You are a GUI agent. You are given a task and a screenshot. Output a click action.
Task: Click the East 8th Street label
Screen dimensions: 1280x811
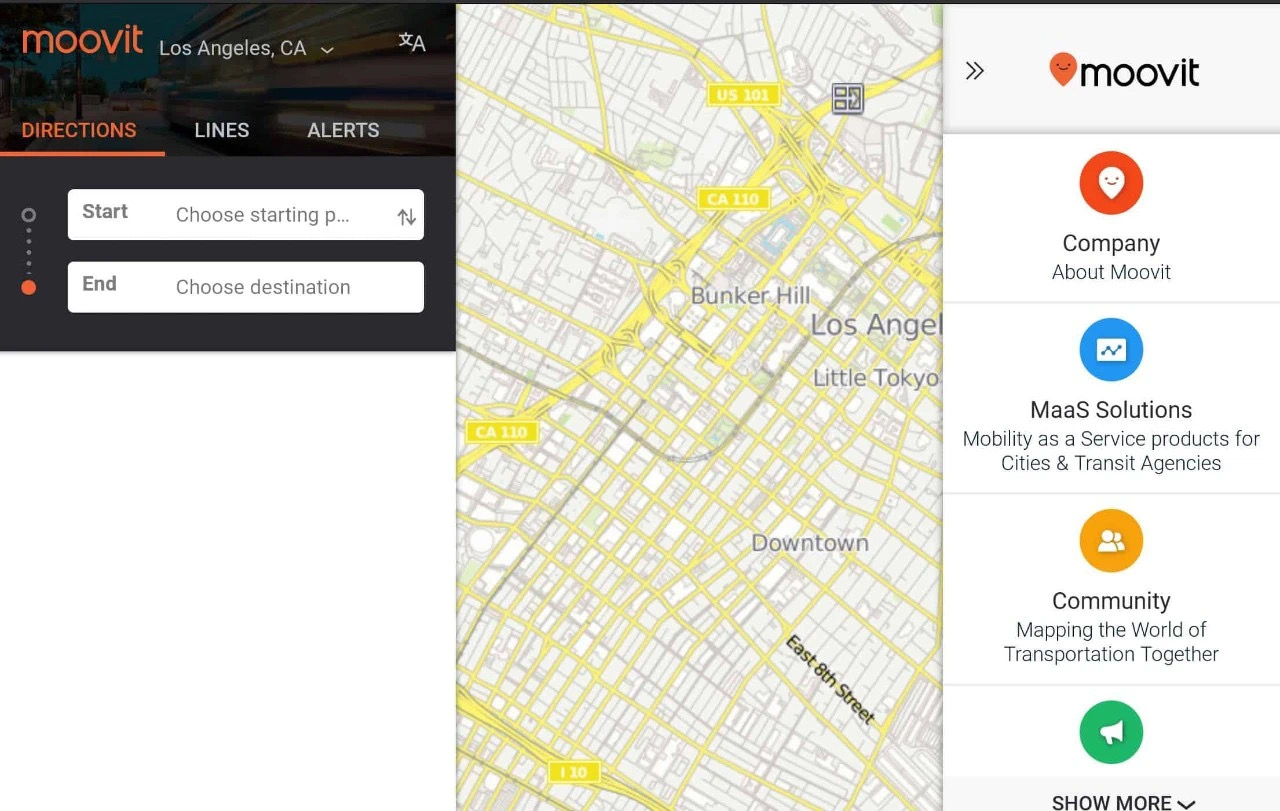(x=830, y=679)
